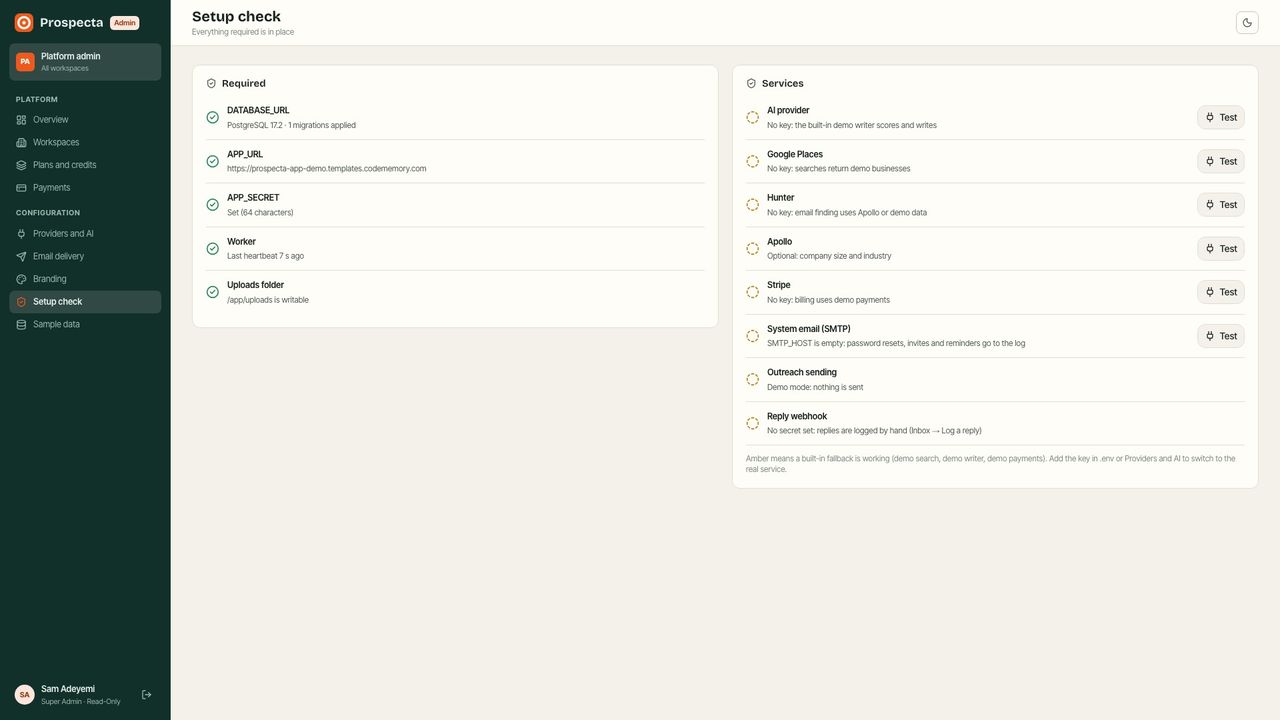The width and height of the screenshot is (1280, 720).
Task: Click the Prospecta logo icon
Action: [24, 22]
